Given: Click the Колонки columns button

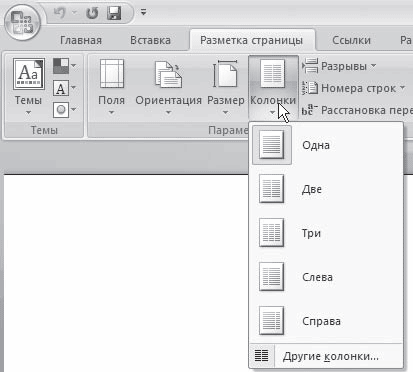Looking at the screenshot, I should [x=273, y=87].
